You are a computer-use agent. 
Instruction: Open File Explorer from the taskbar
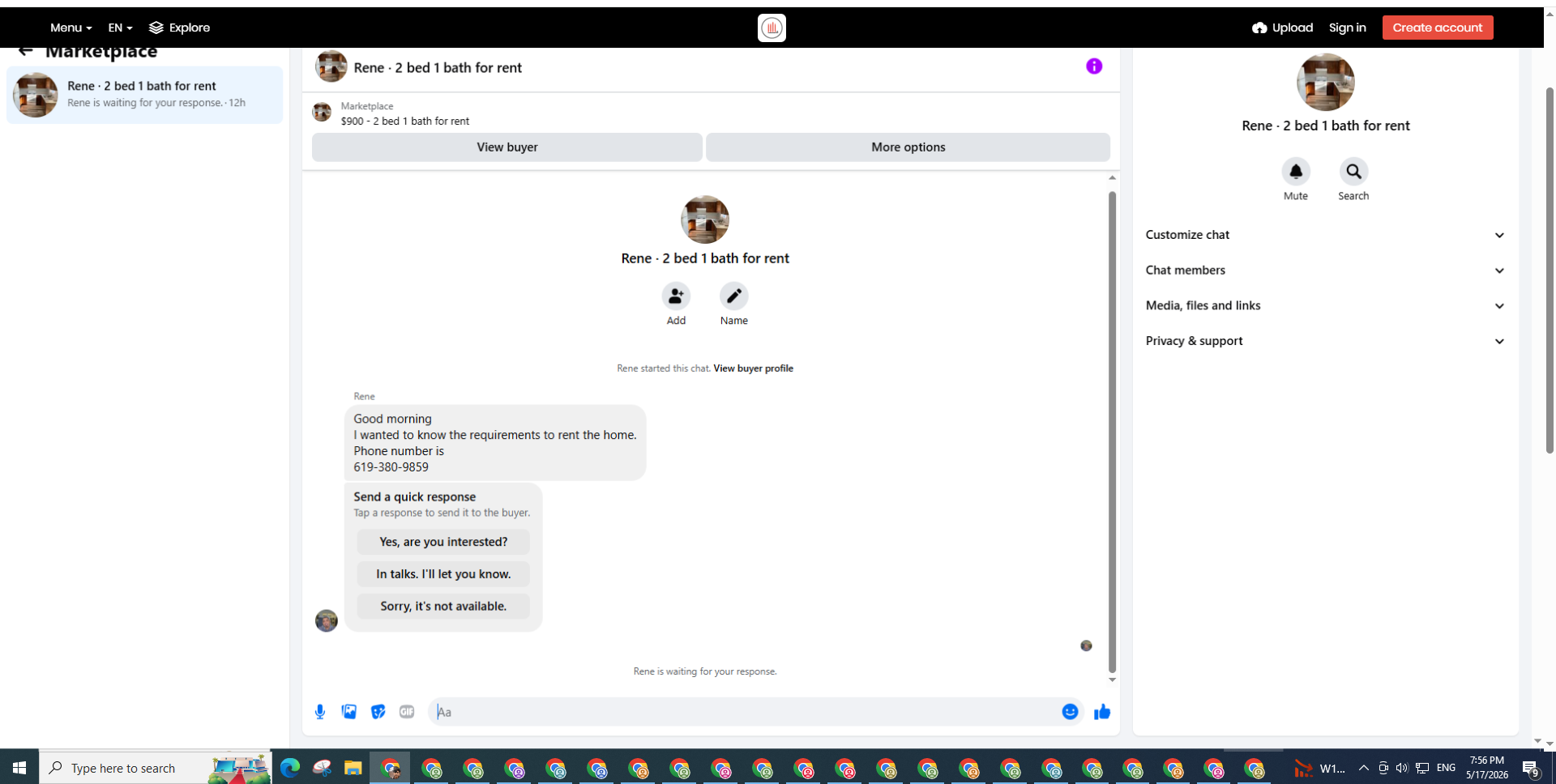point(353,768)
